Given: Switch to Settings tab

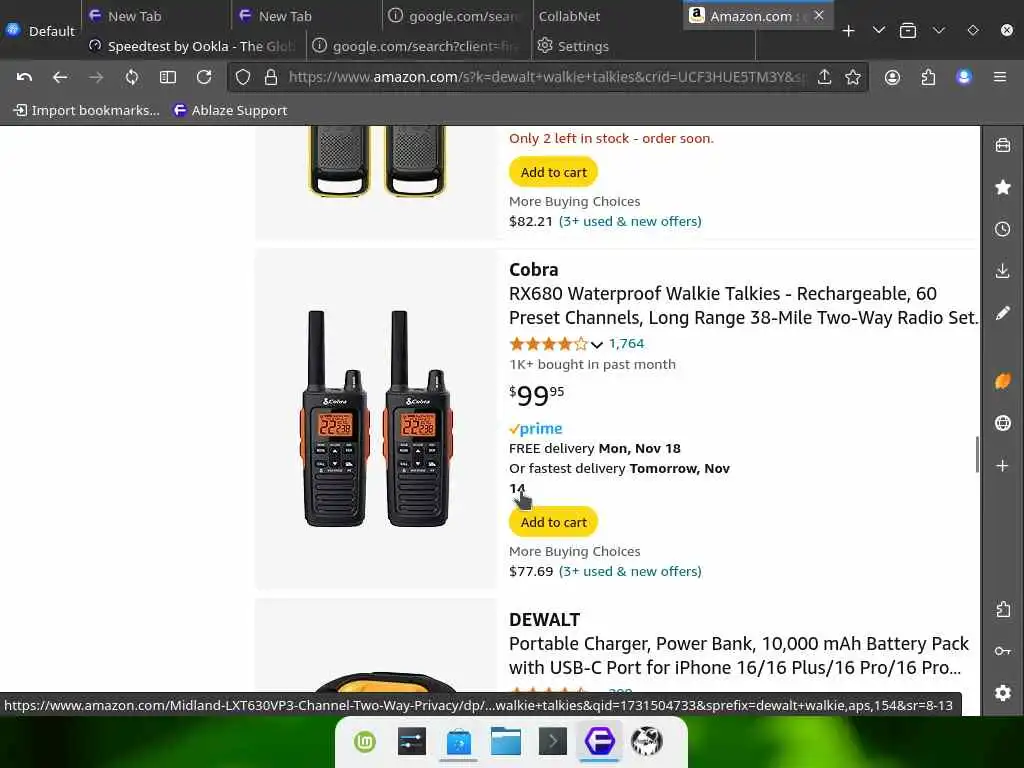Looking at the screenshot, I should coord(643,46).
